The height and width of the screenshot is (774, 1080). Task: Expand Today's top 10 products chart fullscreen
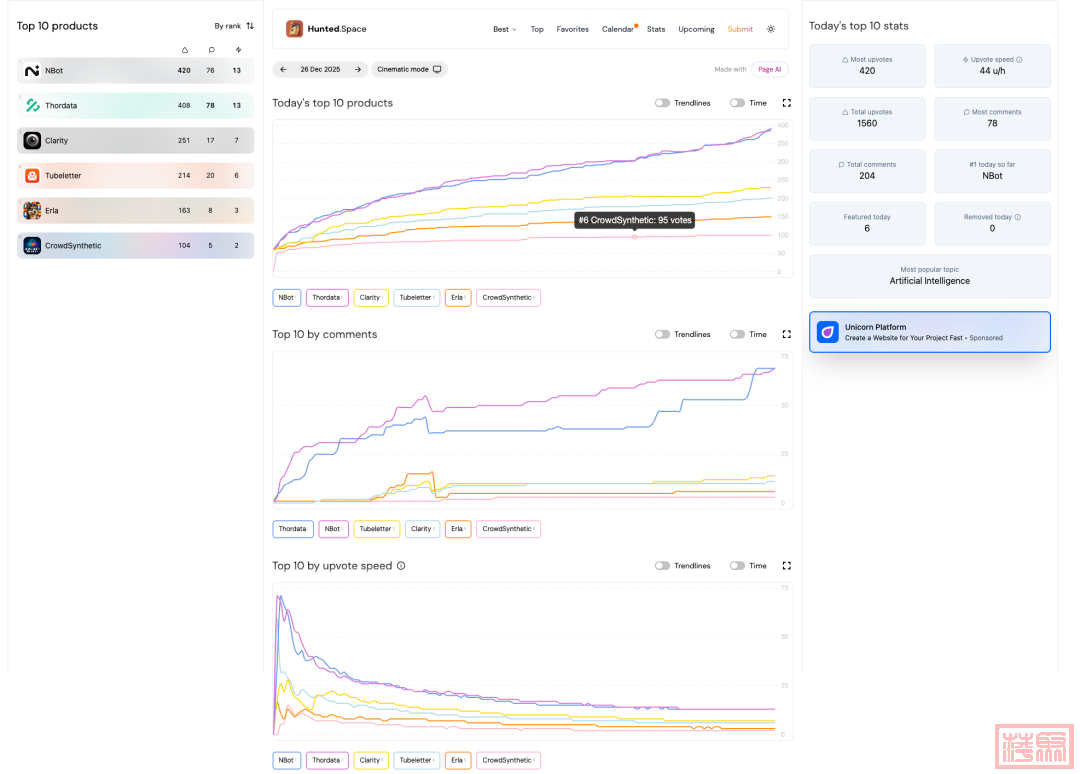(x=787, y=103)
